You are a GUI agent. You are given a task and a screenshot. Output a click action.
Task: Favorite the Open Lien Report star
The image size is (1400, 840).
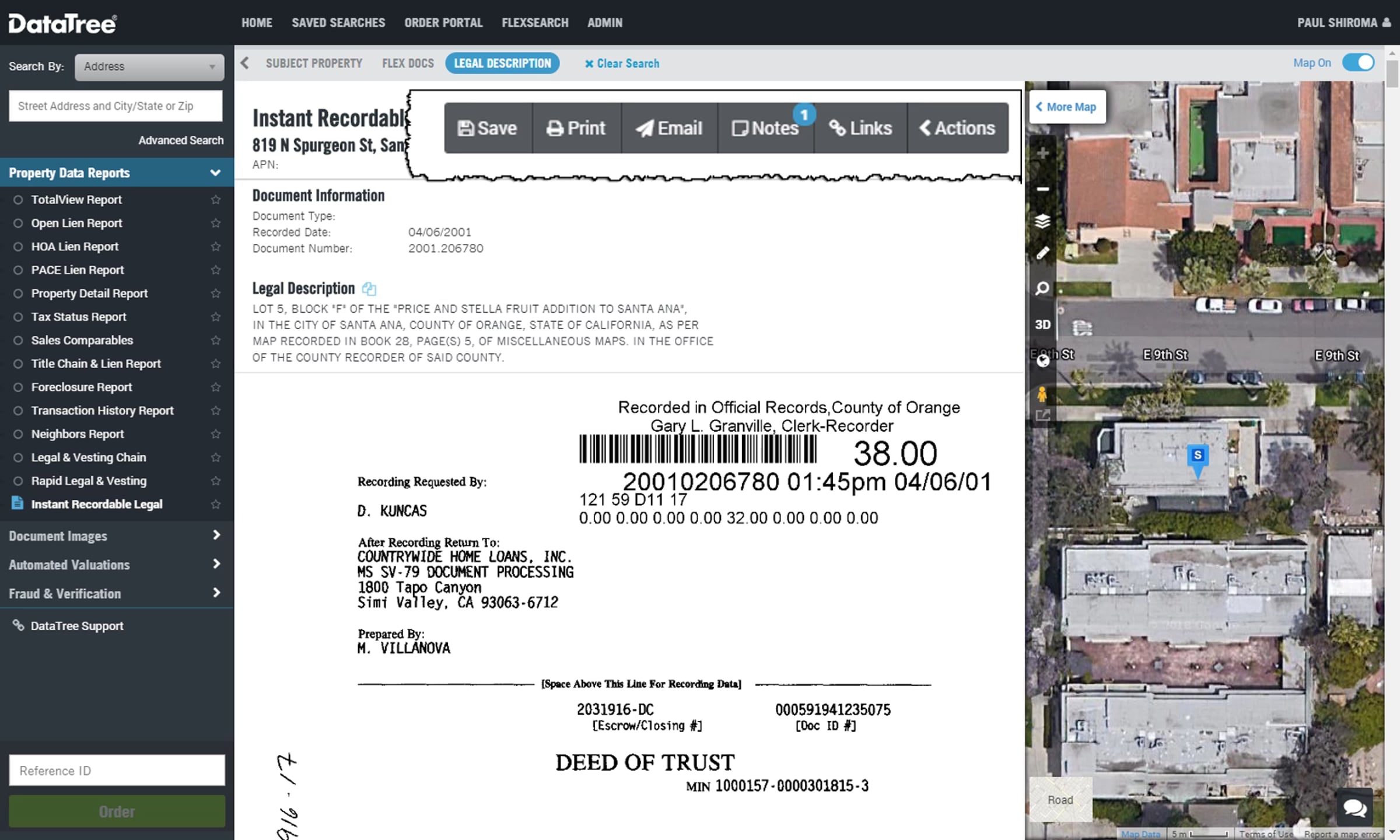point(216,223)
